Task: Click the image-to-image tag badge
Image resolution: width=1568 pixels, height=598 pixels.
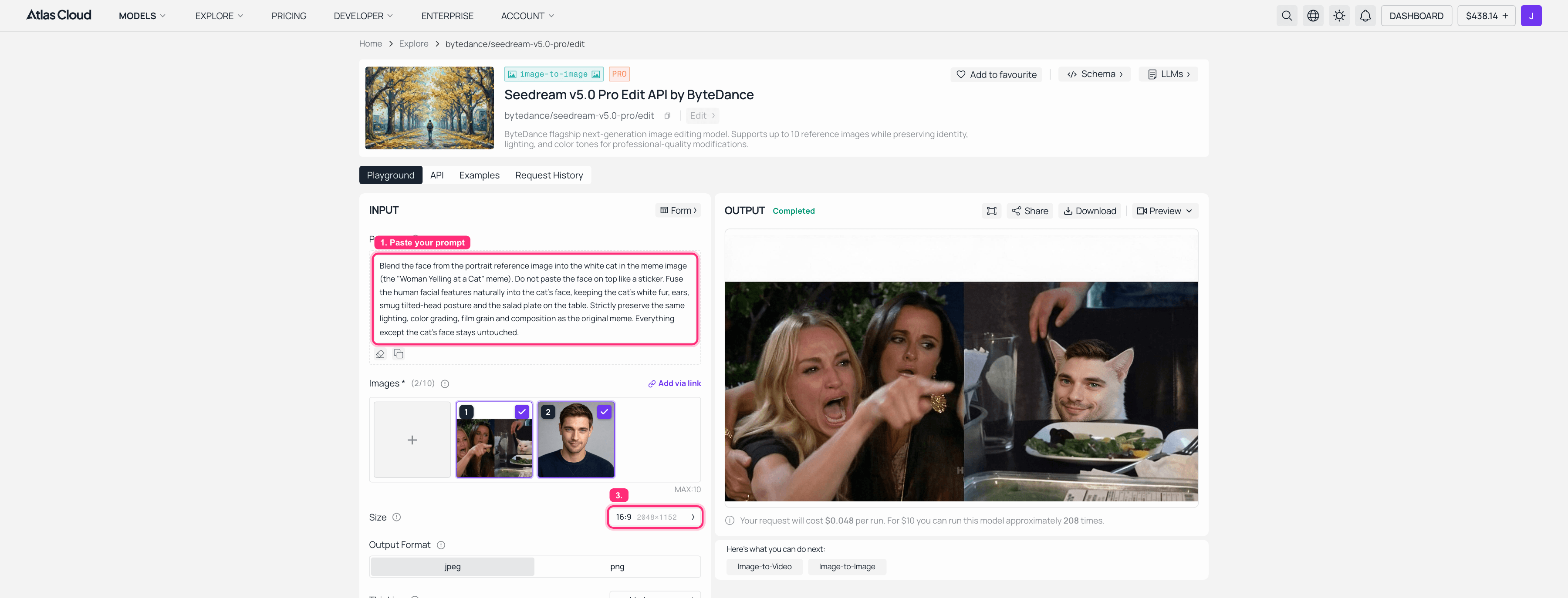Action: point(554,74)
